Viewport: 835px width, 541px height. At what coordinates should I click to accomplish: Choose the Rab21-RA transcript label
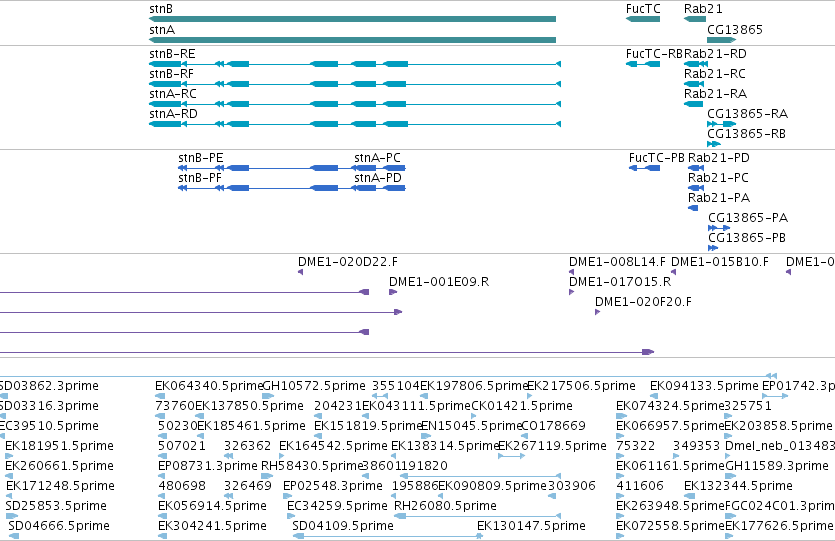(715, 94)
